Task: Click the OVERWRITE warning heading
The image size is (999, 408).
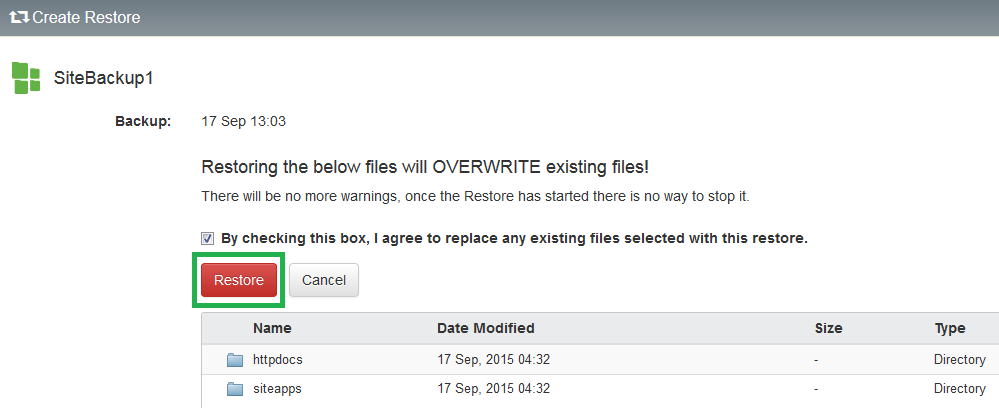Action: point(425,168)
